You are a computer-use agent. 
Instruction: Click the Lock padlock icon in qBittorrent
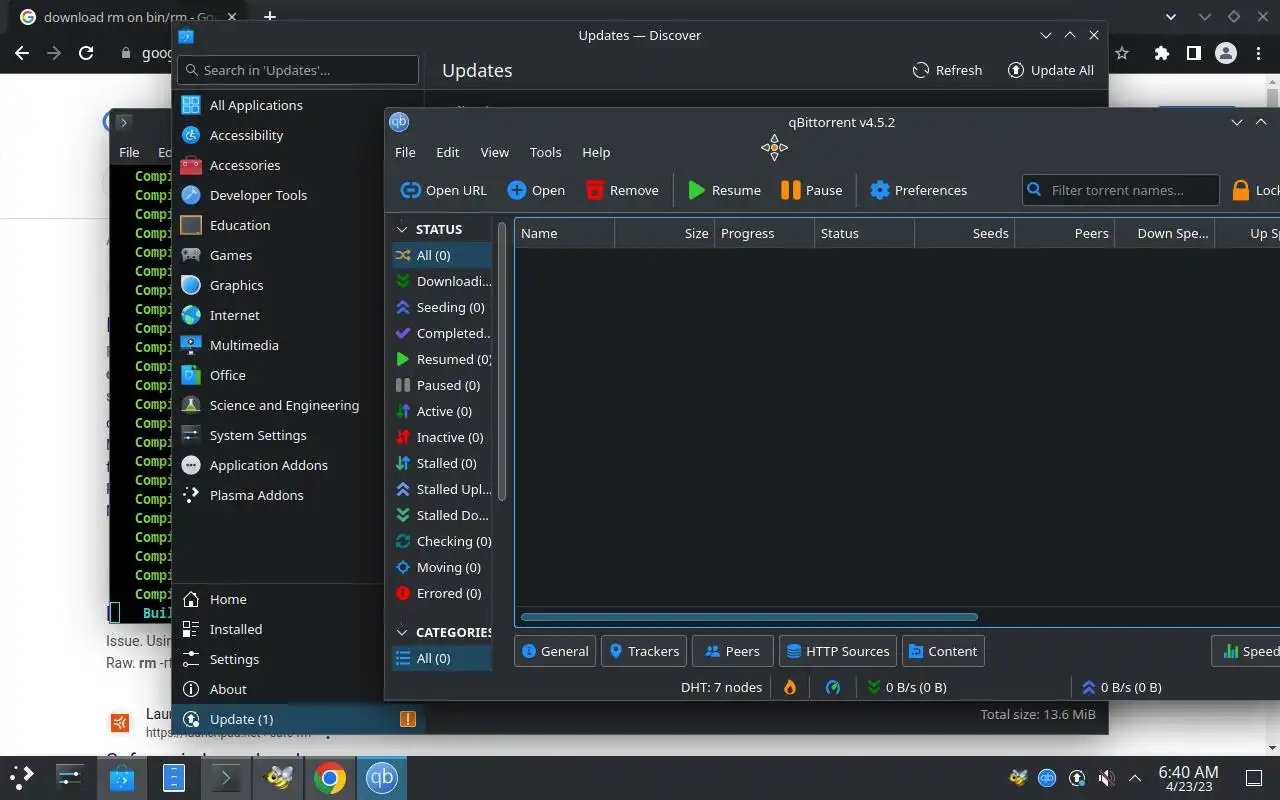pyautogui.click(x=1241, y=190)
